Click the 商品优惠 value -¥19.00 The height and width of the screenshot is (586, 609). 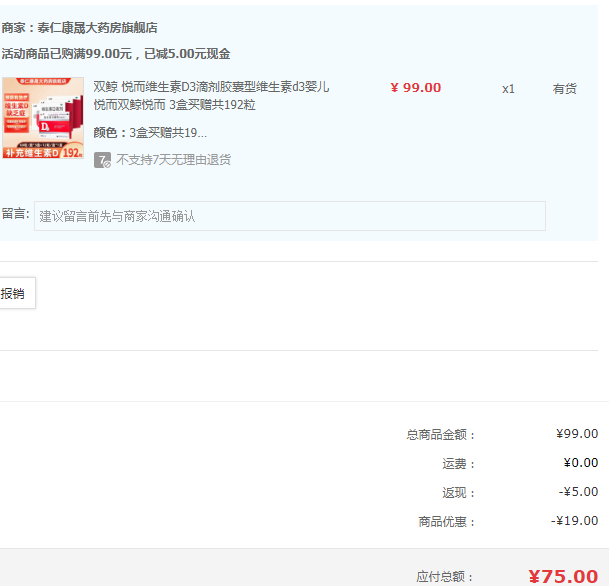(574, 521)
